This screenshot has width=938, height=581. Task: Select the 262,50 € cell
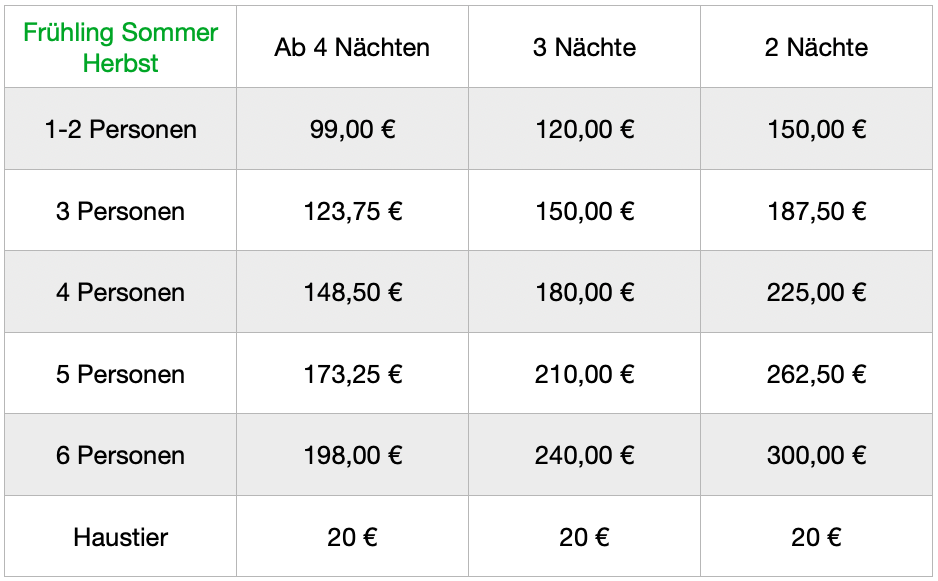point(816,374)
